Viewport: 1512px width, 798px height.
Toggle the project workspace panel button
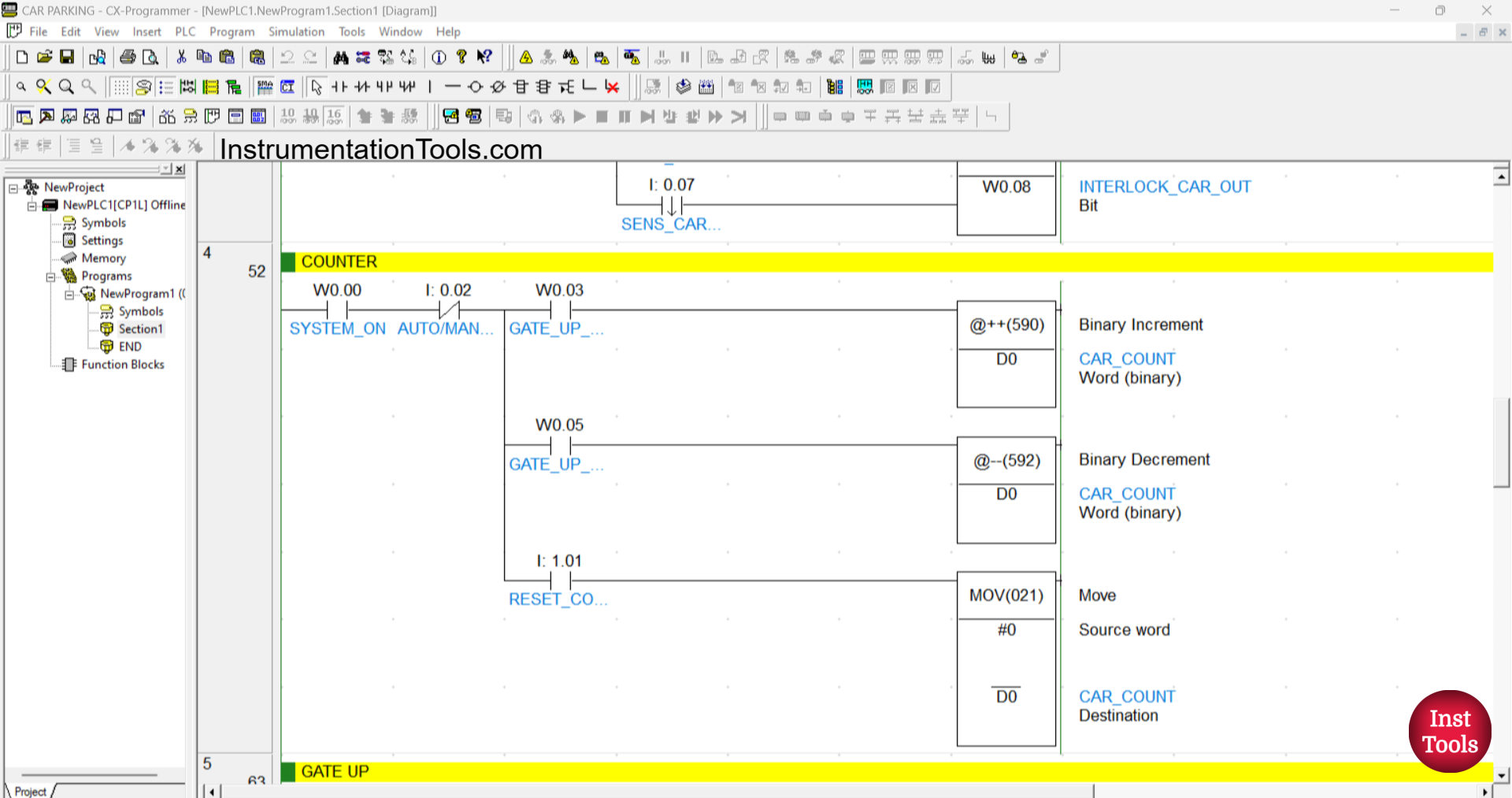24,117
